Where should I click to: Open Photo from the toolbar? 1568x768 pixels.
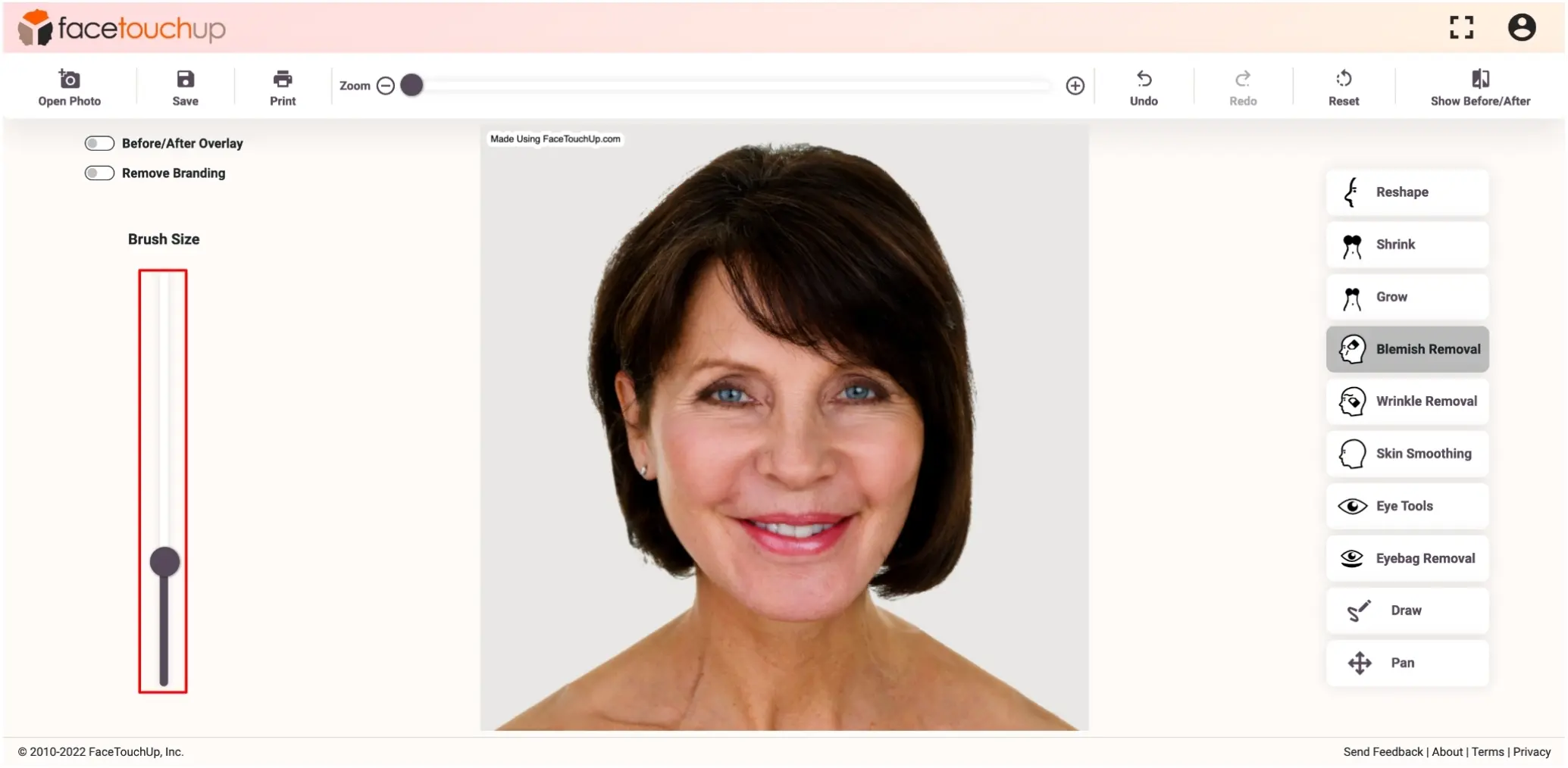[x=69, y=86]
